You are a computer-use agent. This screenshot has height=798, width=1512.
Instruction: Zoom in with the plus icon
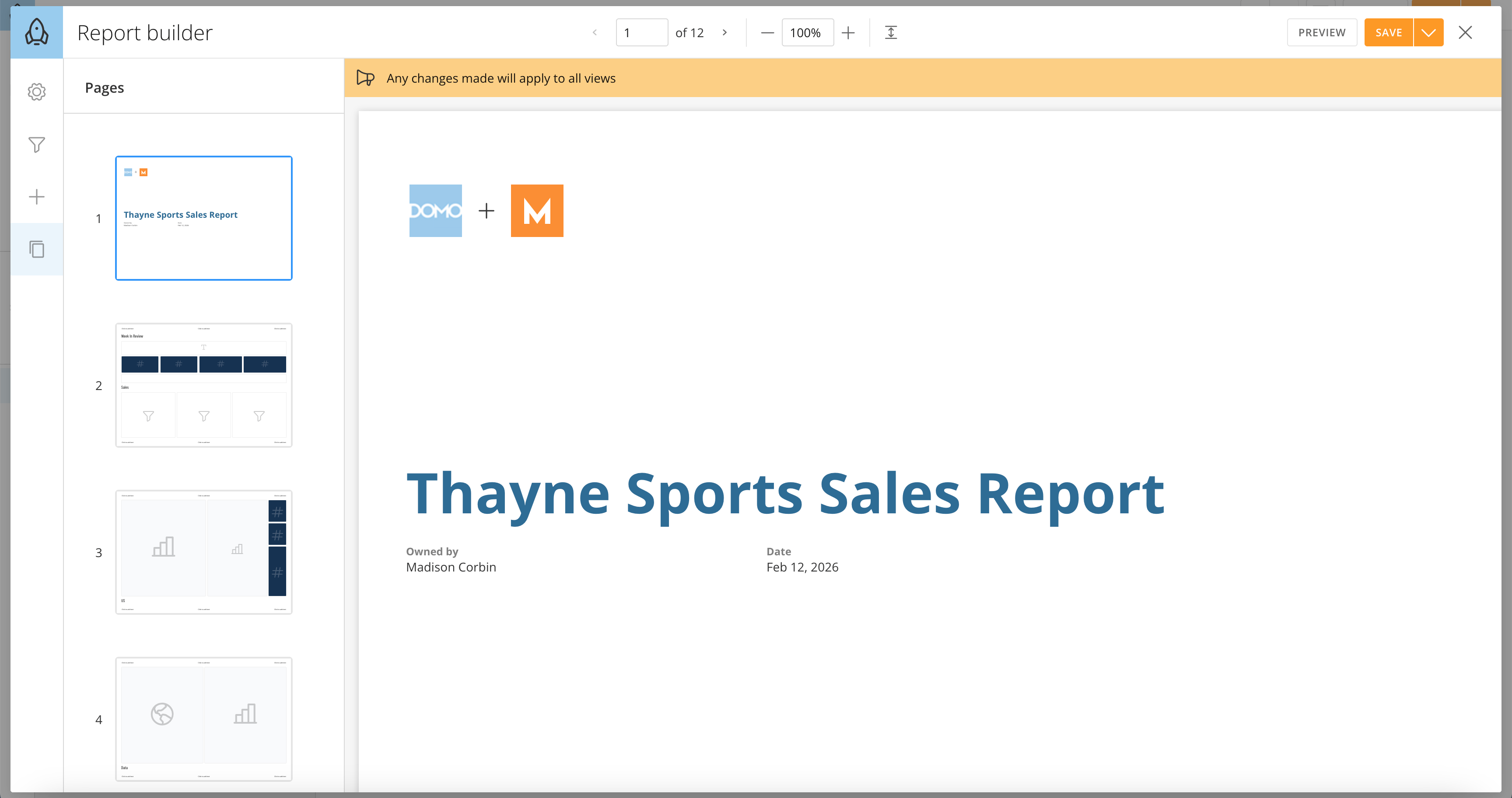pyautogui.click(x=848, y=33)
